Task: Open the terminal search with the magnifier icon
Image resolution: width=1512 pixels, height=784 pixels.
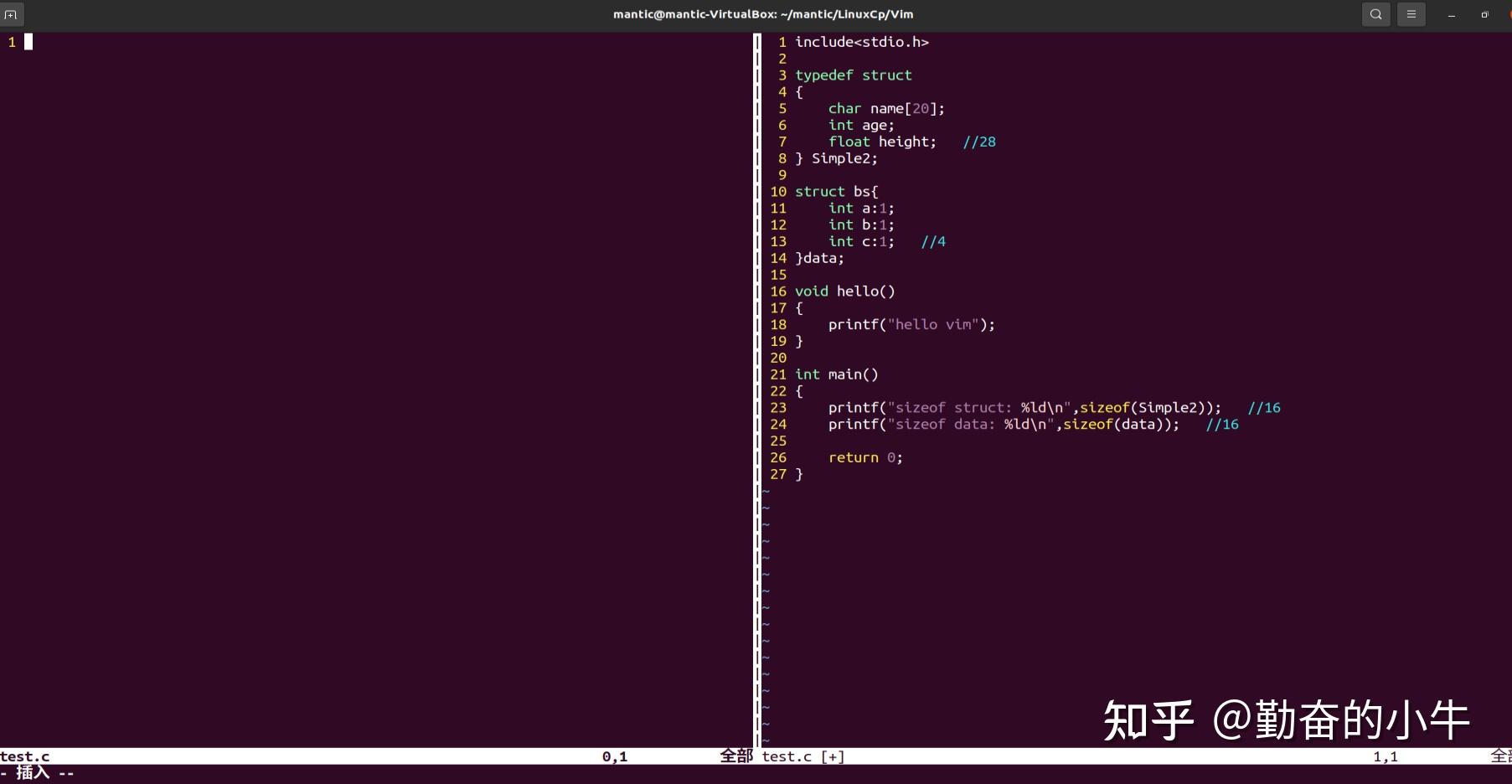Action: pos(1375,14)
